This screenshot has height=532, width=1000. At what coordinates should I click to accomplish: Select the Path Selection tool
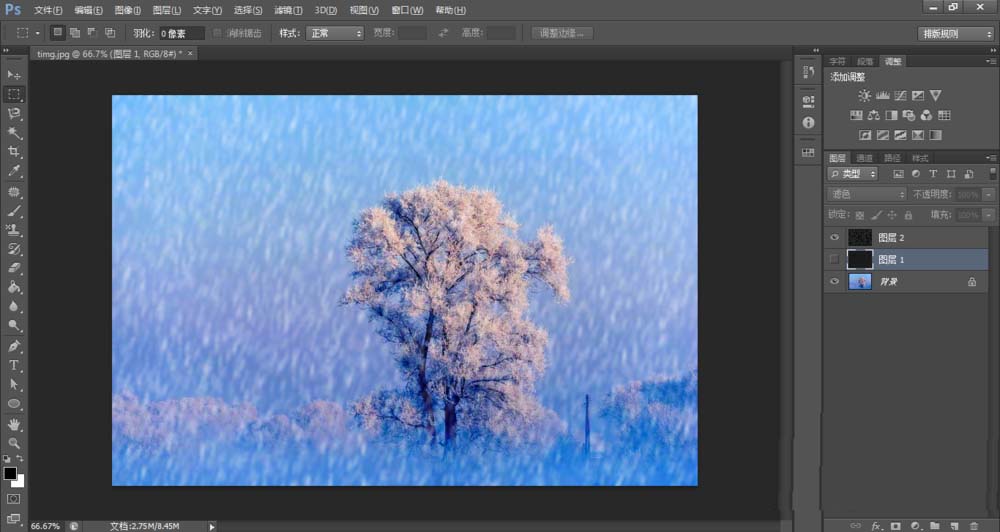14,385
